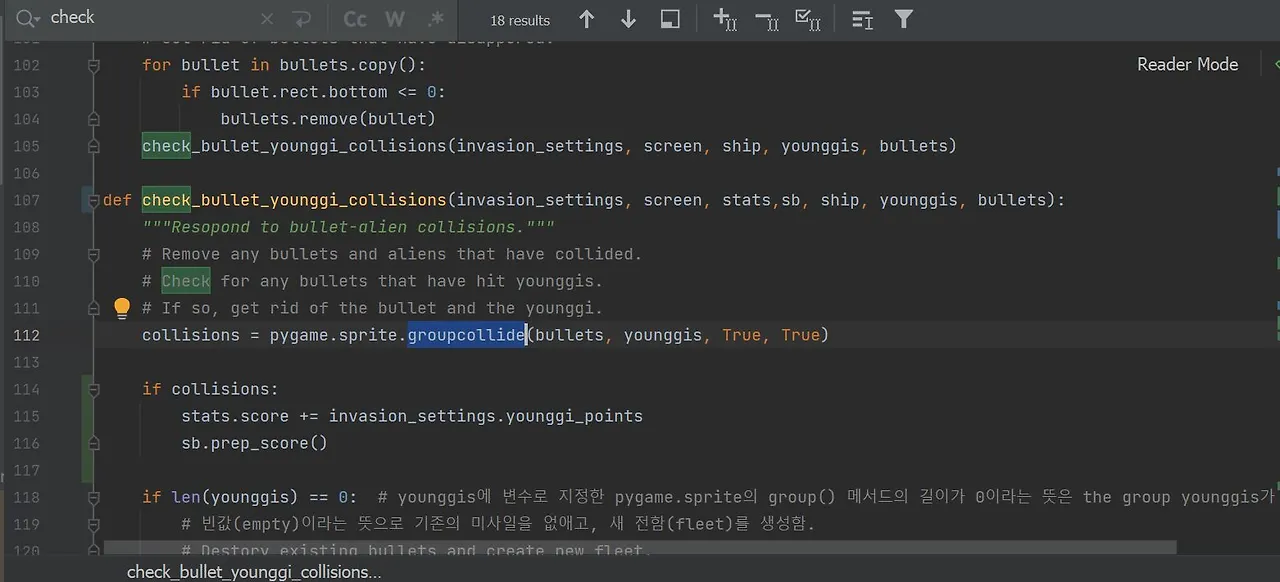Click the highlighted "Check" in line 110 comment
The height and width of the screenshot is (582, 1280).
[x=186, y=281]
